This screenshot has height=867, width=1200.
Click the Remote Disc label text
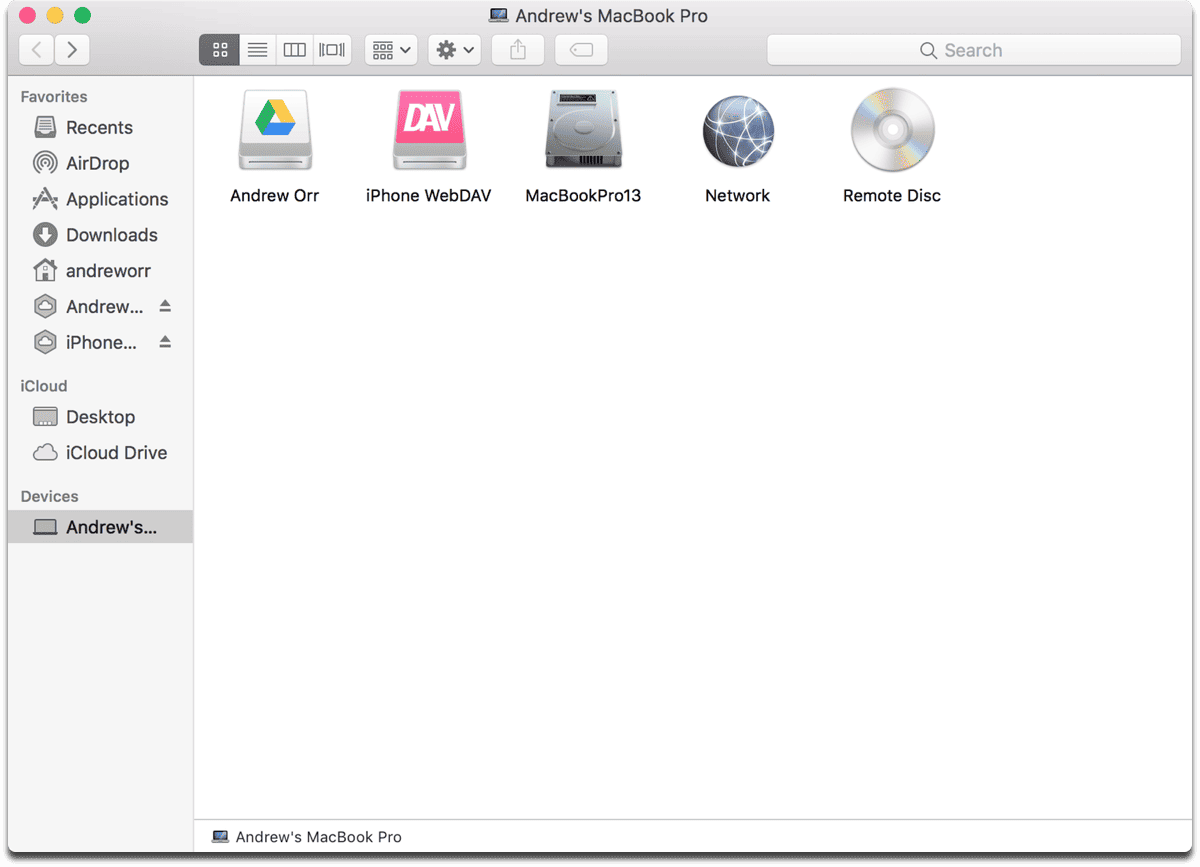[x=892, y=196]
